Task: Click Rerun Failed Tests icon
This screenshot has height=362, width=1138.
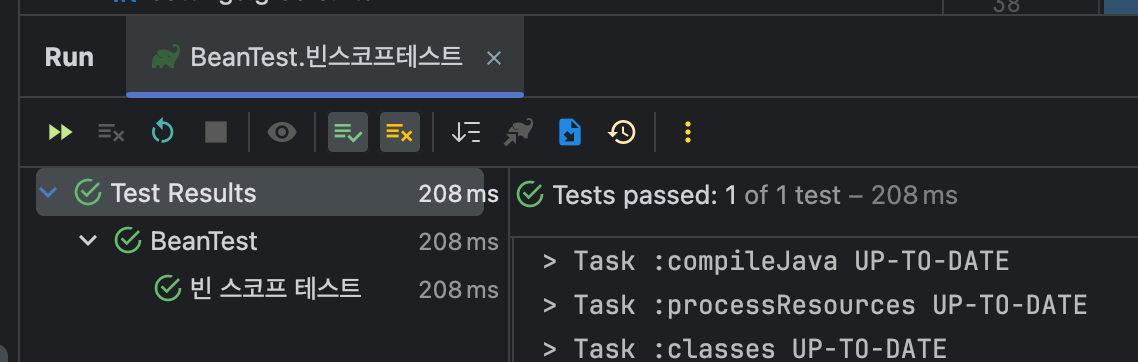Action: (111, 132)
